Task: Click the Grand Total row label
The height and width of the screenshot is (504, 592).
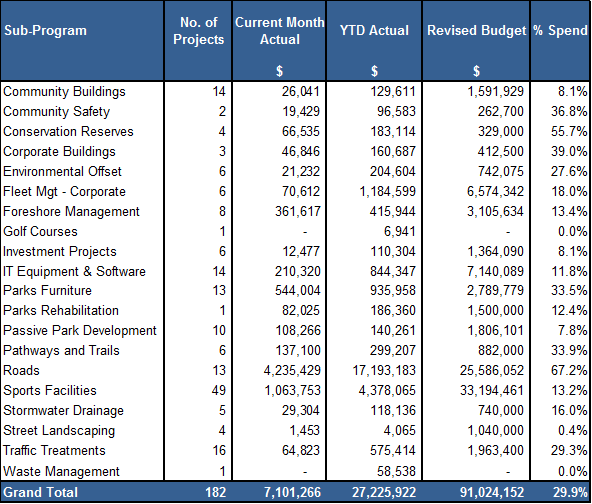Action: click(x=40, y=492)
